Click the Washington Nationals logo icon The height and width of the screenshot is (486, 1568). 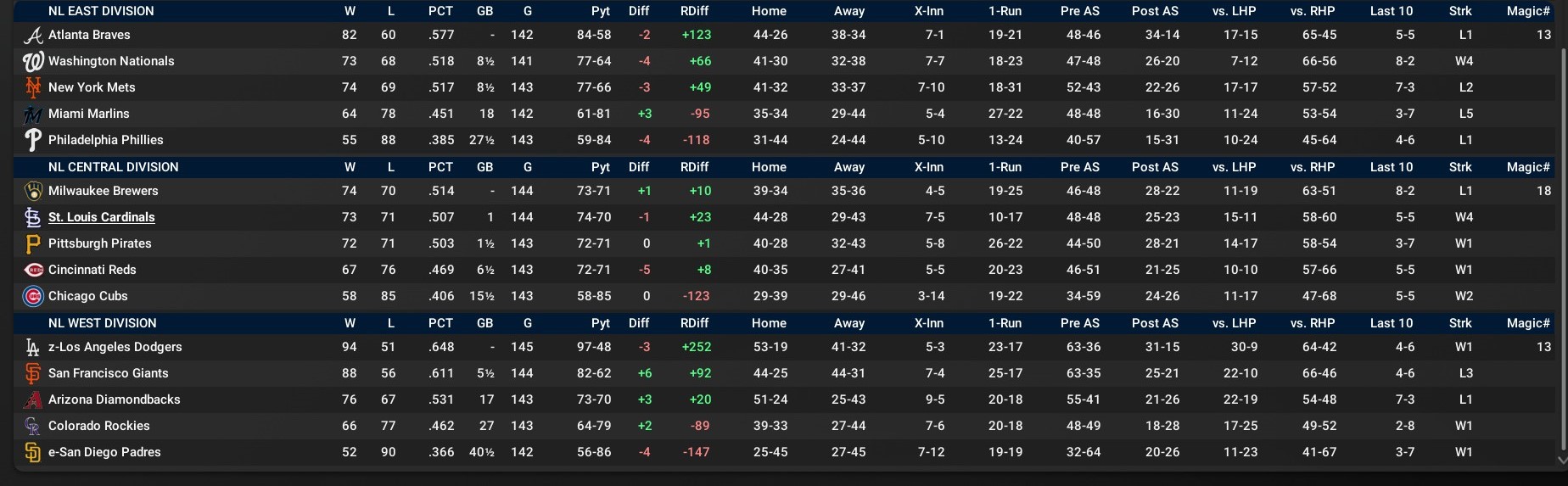33,62
